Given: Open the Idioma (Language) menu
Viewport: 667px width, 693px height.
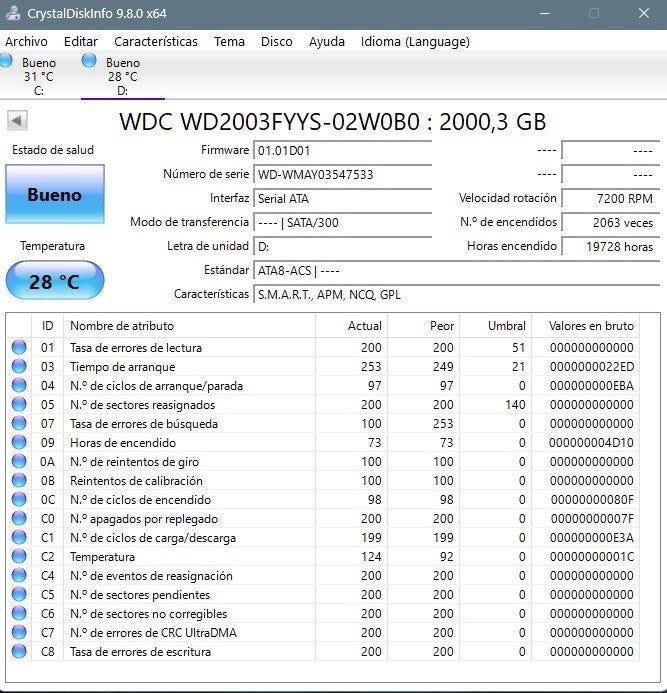Looking at the screenshot, I should 415,42.
